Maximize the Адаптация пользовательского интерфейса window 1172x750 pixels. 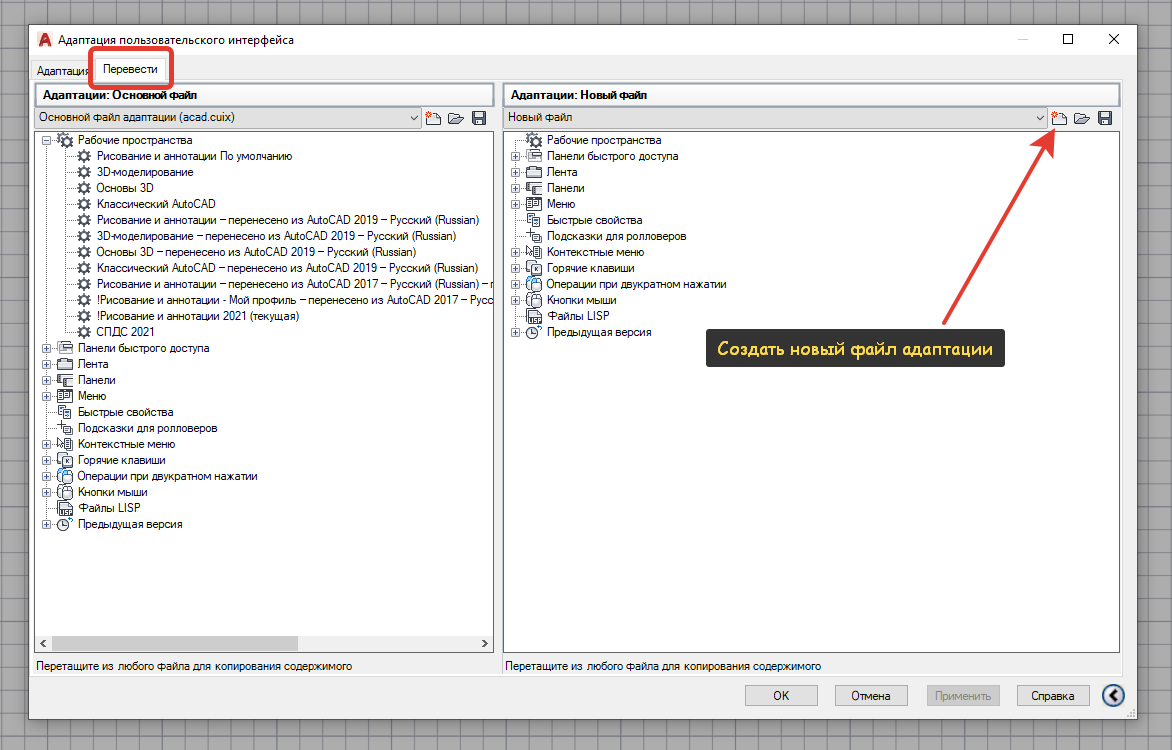(1068, 40)
